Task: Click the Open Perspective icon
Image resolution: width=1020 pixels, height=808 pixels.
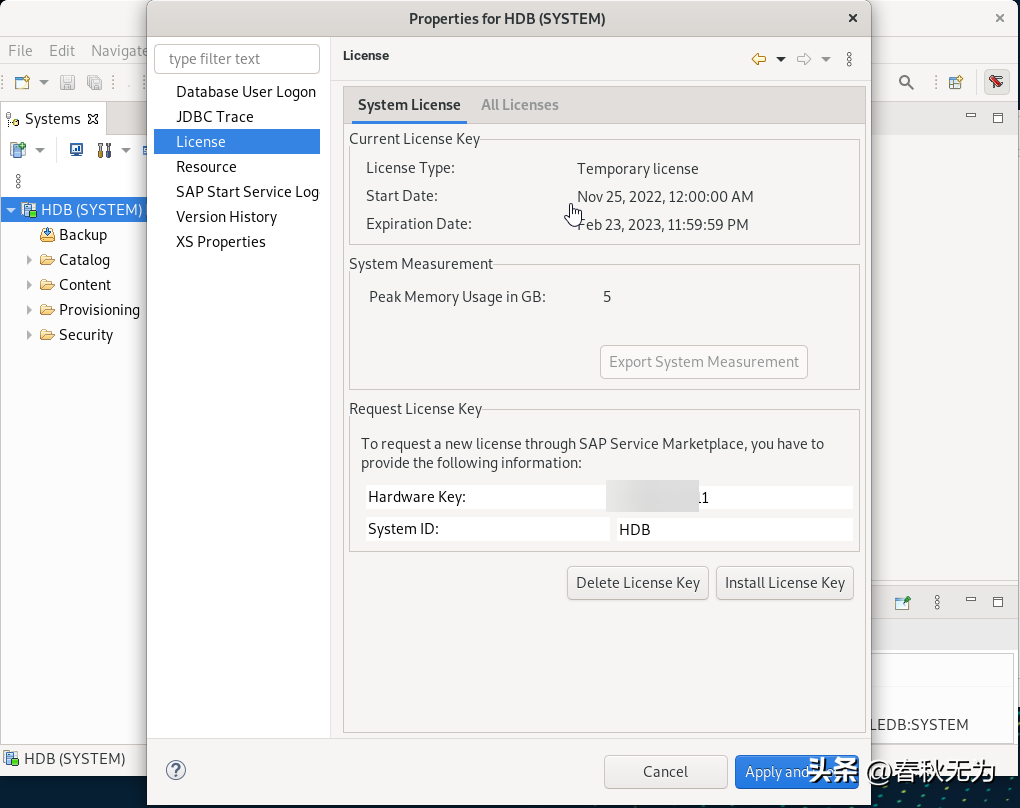Action: tap(956, 83)
